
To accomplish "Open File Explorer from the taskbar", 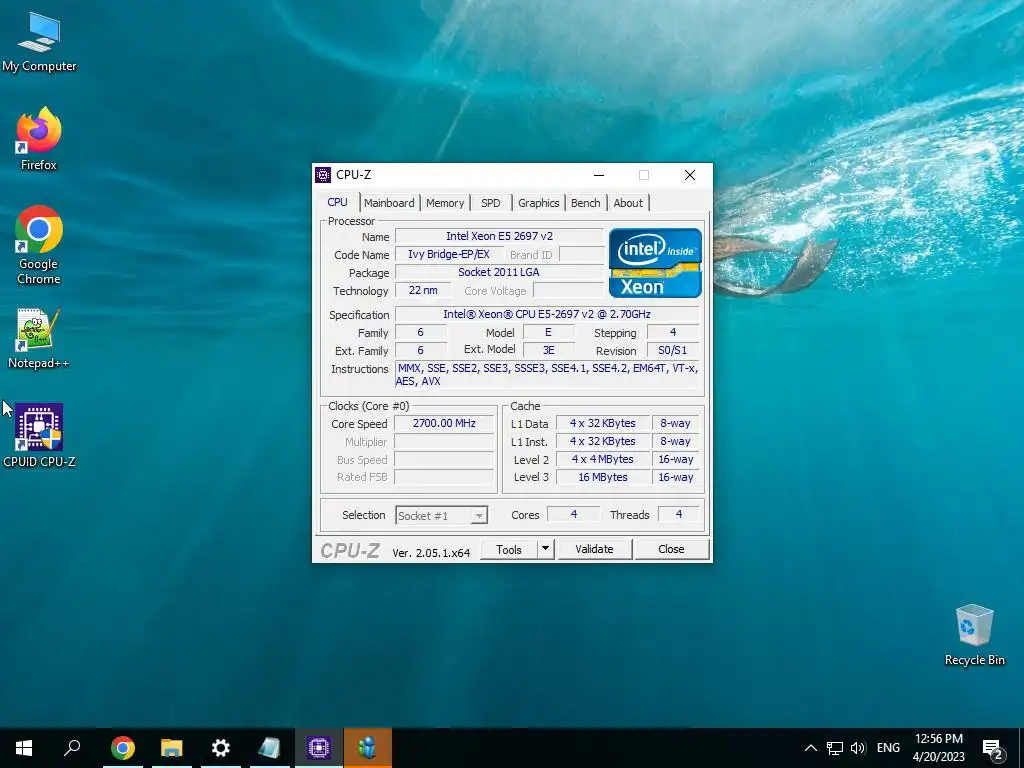I will click(x=172, y=748).
